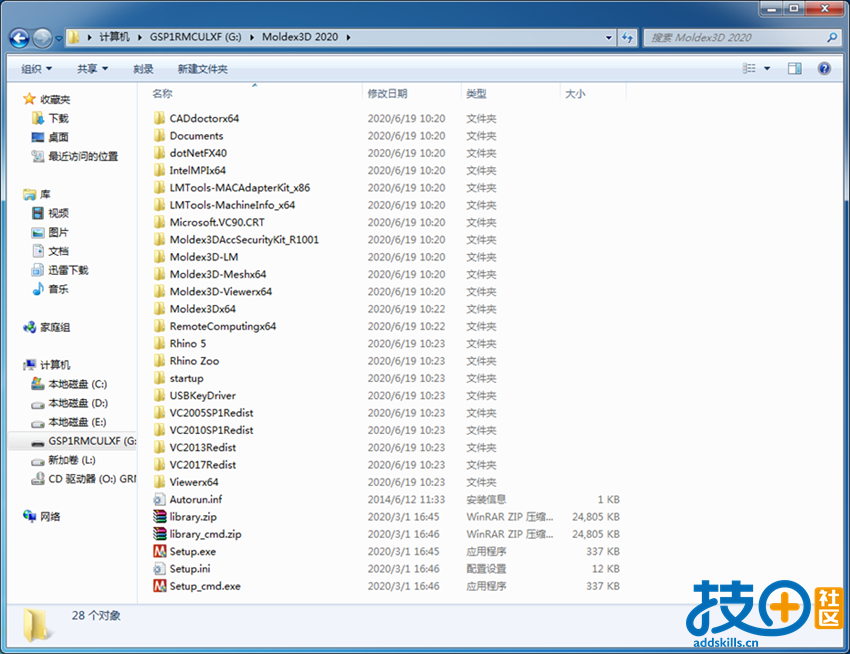Open the 视频 library

59,213
